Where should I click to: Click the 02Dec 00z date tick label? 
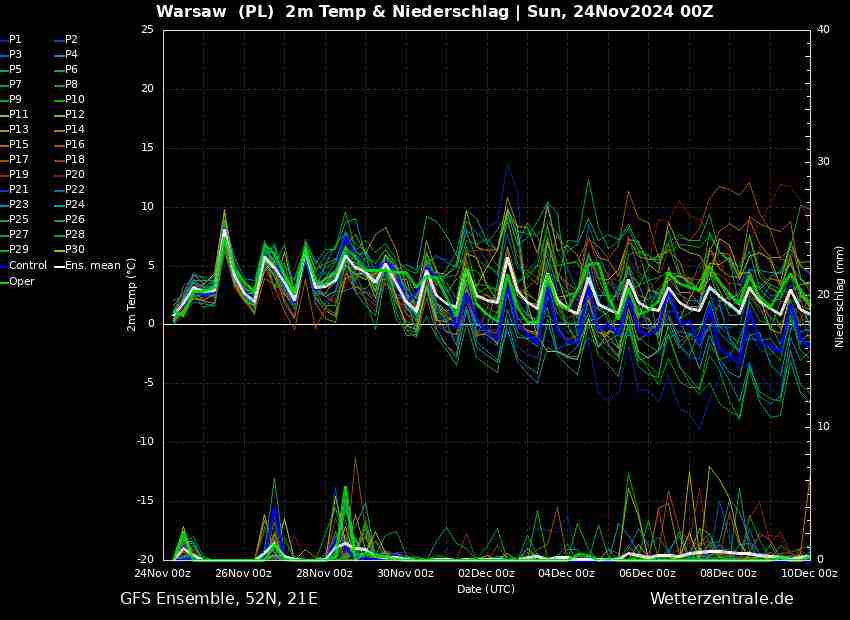486,573
